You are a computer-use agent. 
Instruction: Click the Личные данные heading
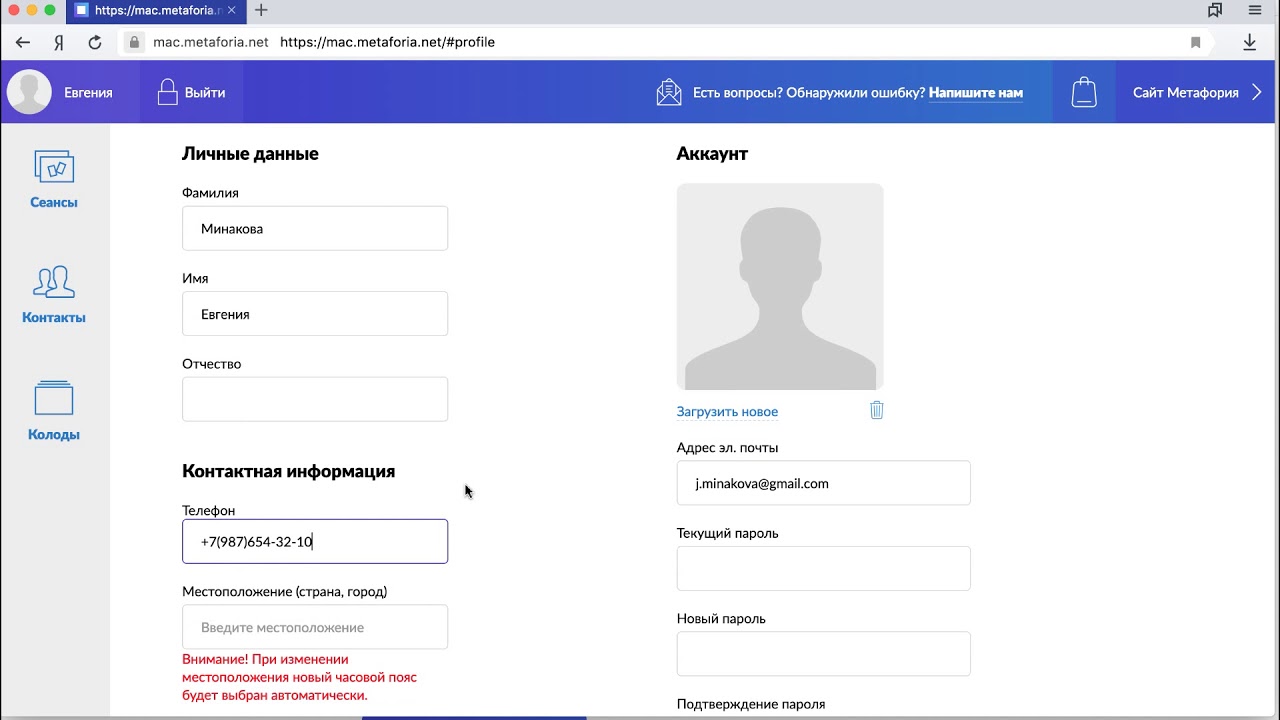pos(250,154)
